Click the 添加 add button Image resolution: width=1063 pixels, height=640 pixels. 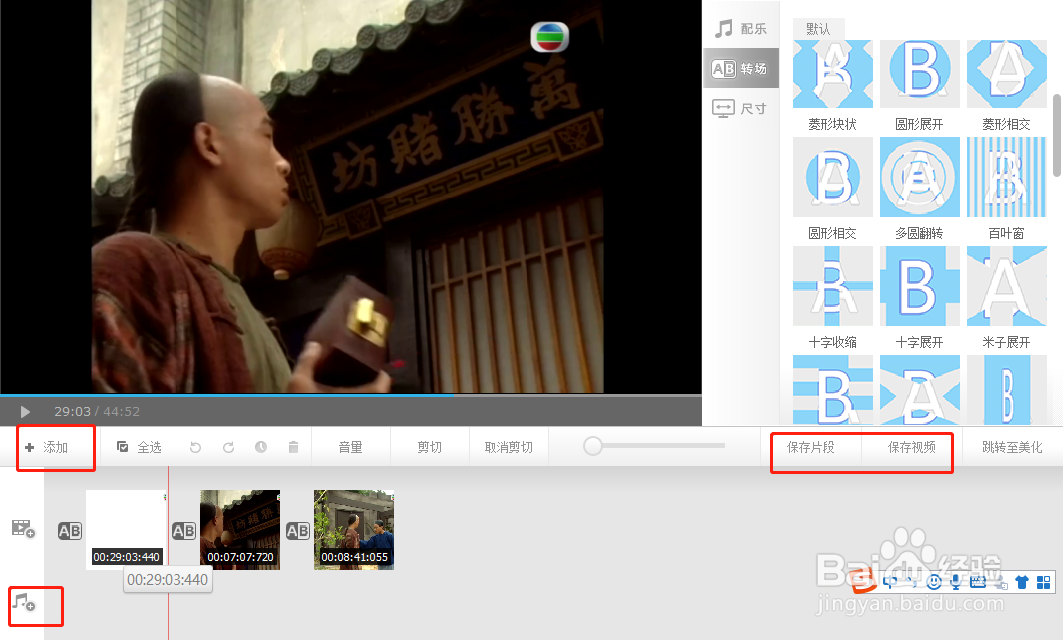pyautogui.click(x=46, y=447)
